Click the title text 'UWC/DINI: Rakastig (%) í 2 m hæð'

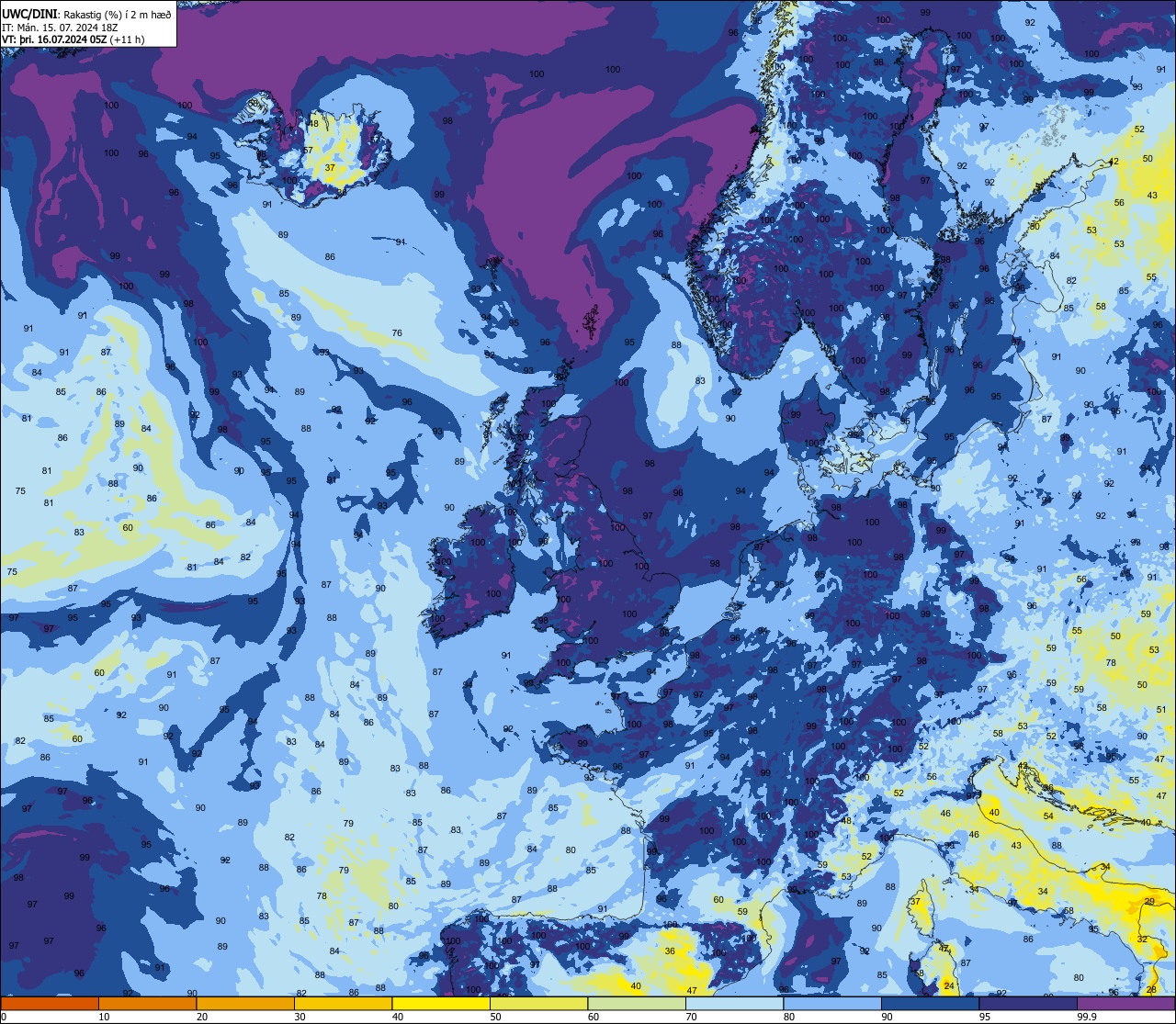tap(86, 15)
